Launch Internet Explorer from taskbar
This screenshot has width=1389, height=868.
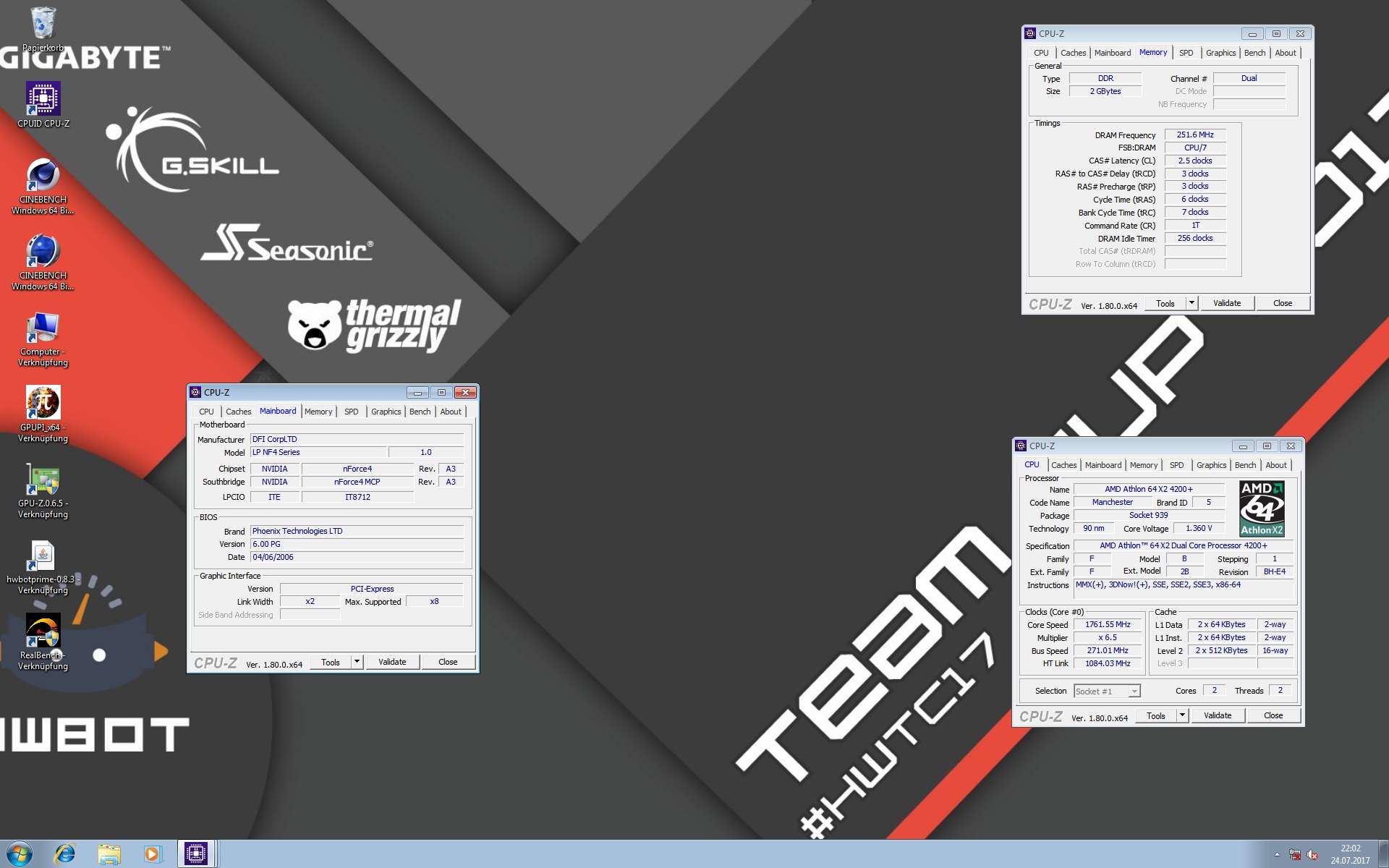[65, 854]
